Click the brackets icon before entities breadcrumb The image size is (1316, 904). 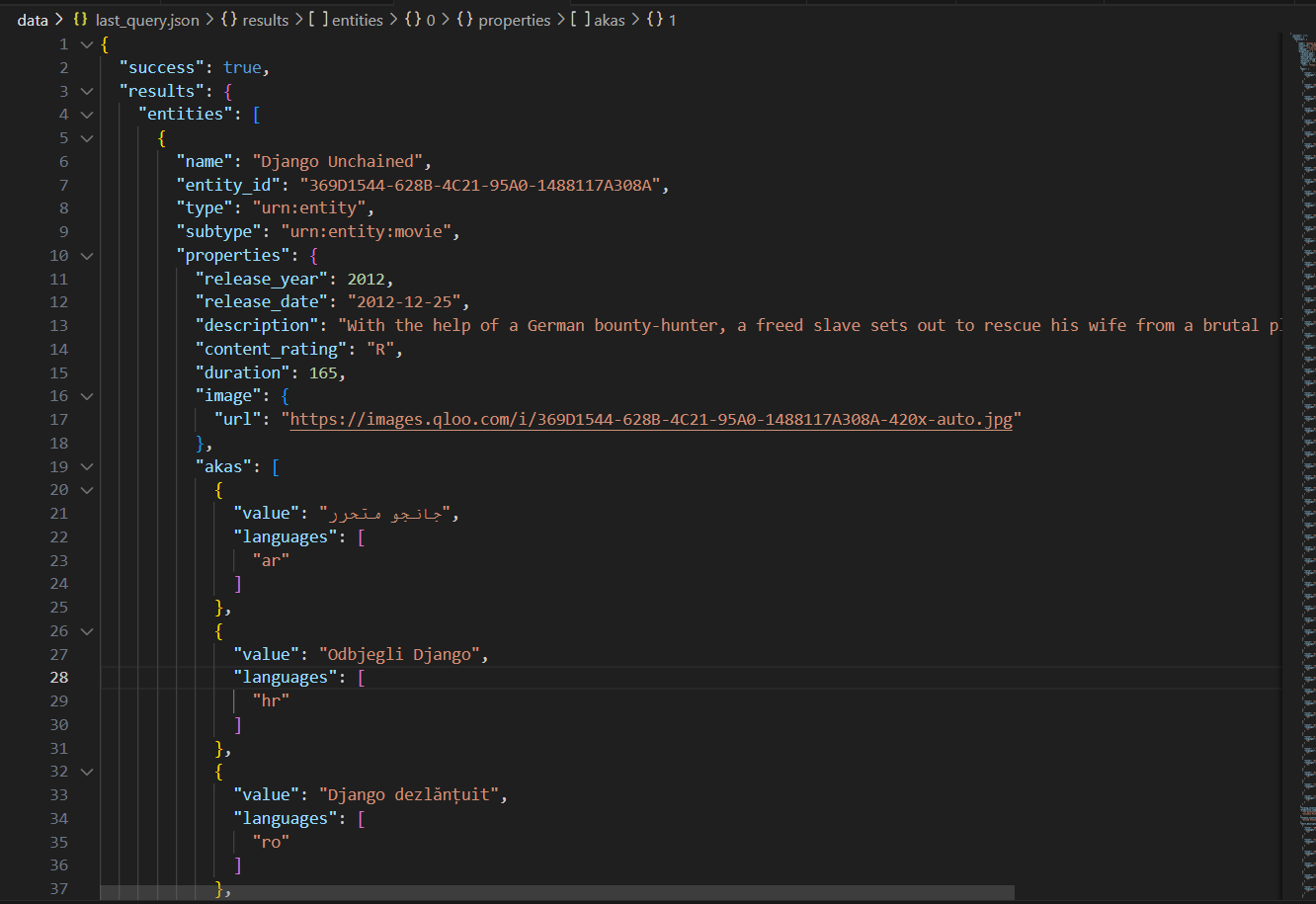tap(318, 20)
